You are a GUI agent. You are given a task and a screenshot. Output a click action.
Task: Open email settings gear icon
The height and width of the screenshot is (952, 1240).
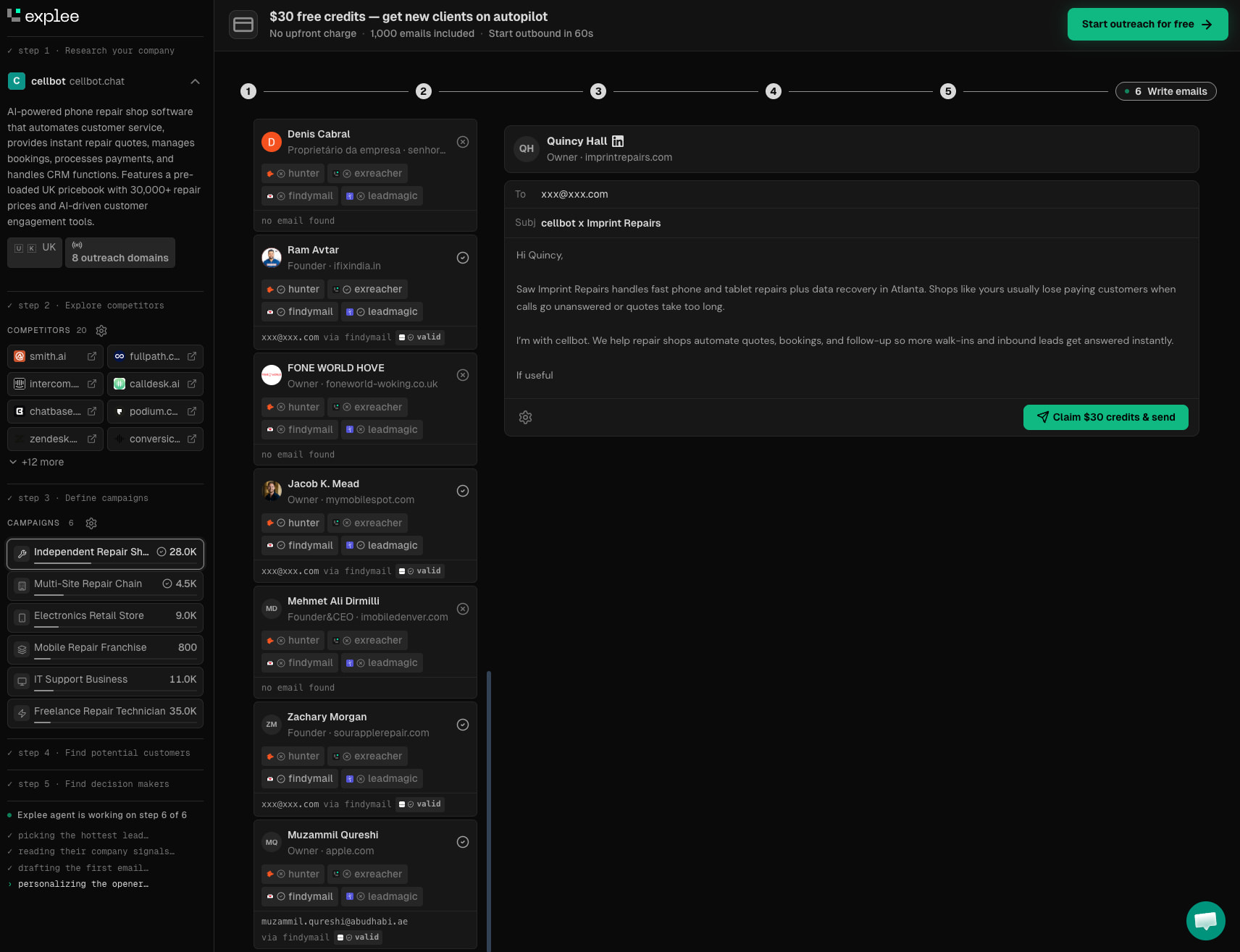(x=526, y=417)
